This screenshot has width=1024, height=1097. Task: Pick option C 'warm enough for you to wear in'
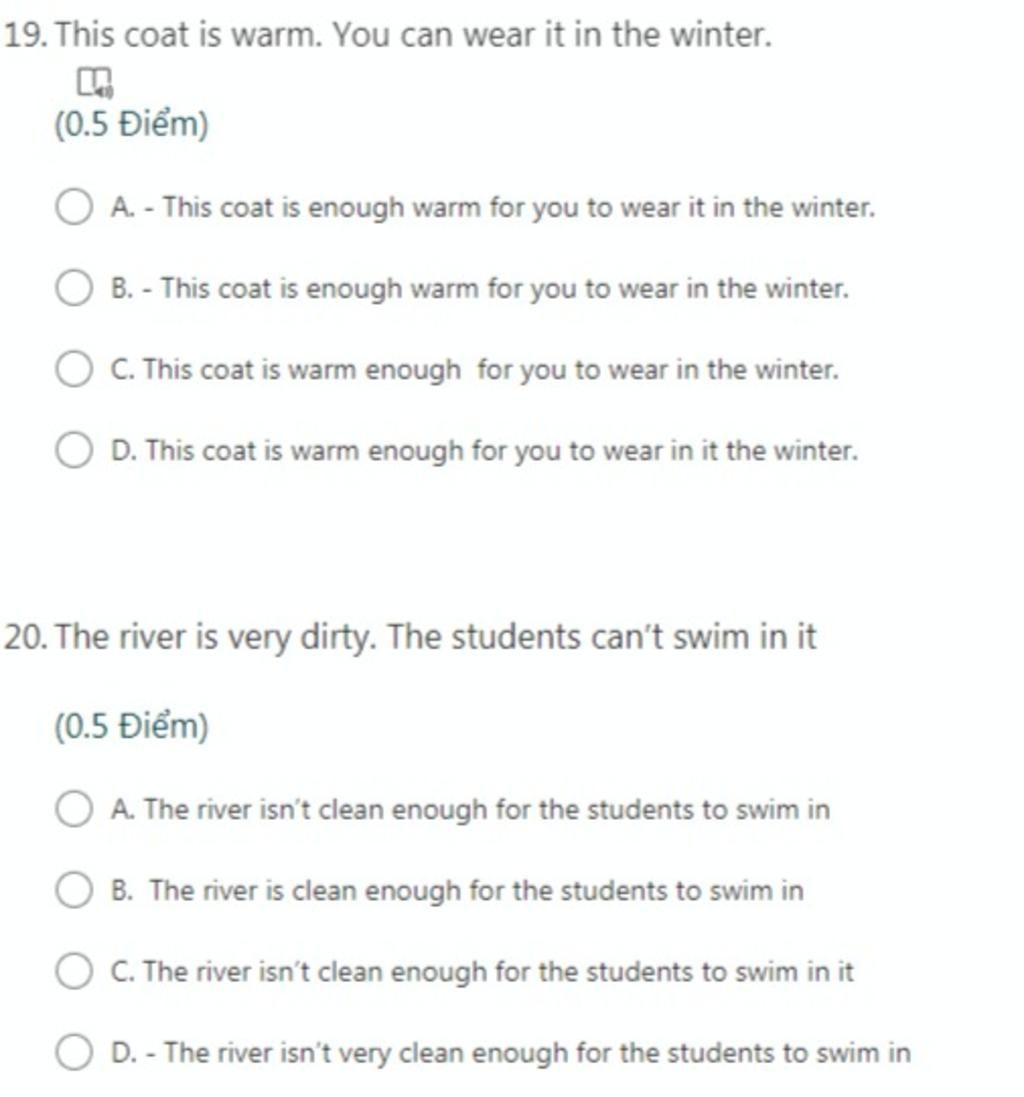tap(74, 369)
